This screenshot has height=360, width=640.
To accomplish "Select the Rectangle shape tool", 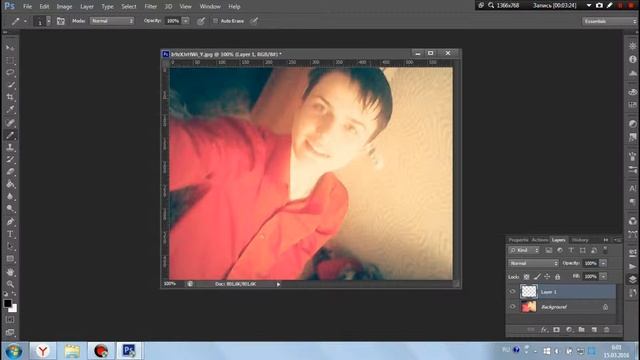I will pos(10,259).
